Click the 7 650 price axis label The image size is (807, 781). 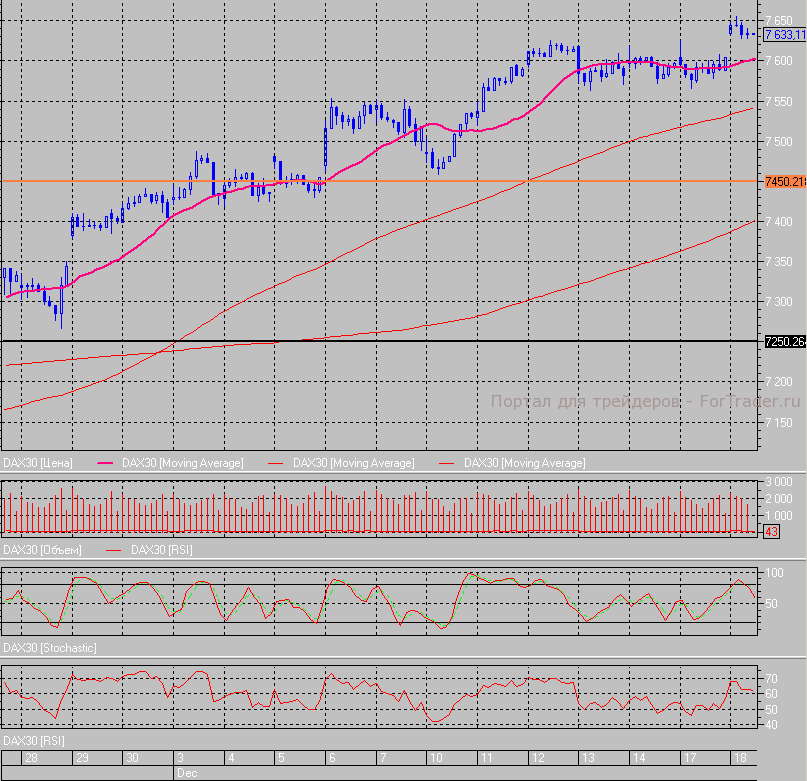point(779,21)
